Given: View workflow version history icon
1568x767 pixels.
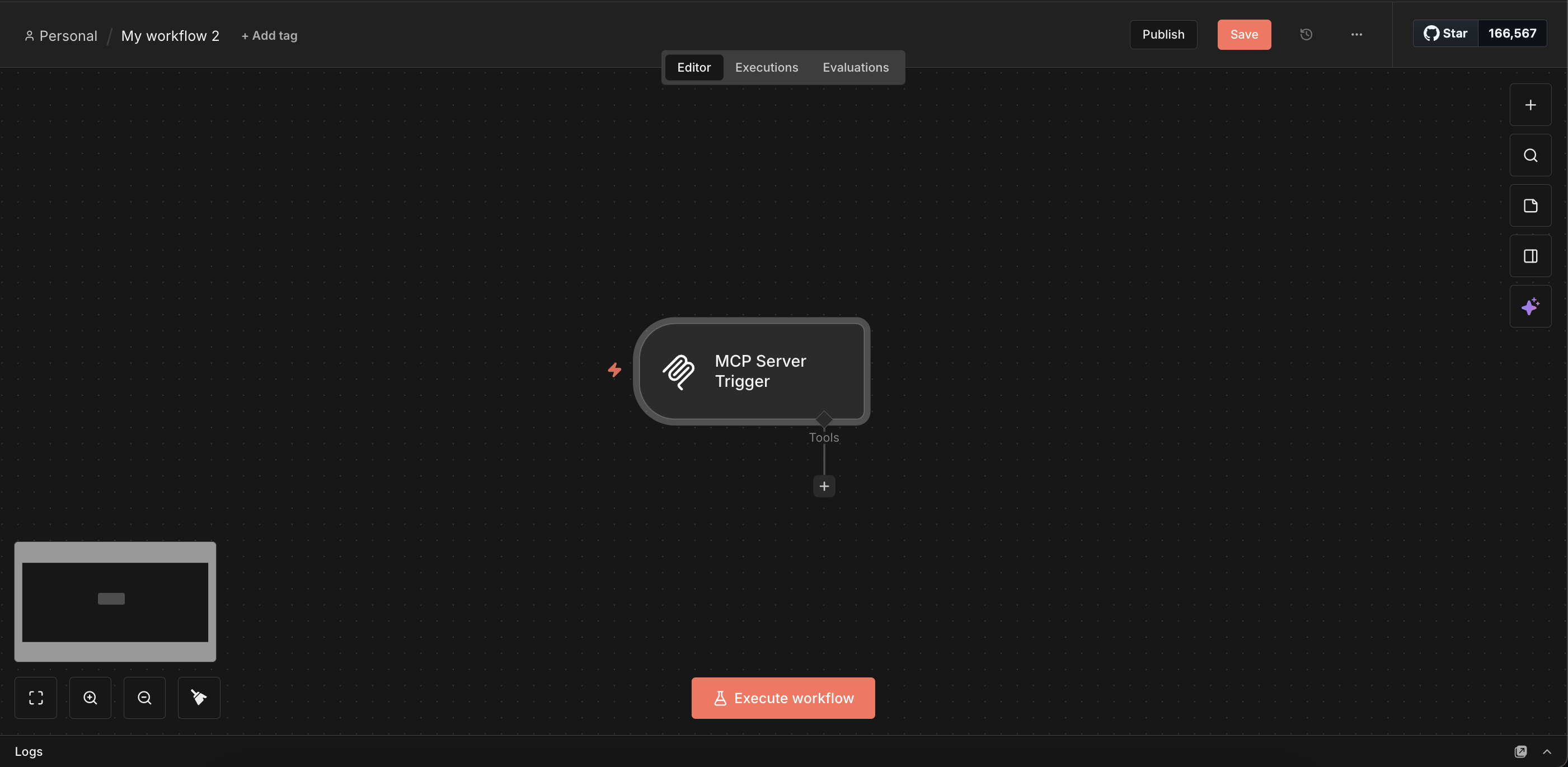Looking at the screenshot, I should pyautogui.click(x=1306, y=34).
